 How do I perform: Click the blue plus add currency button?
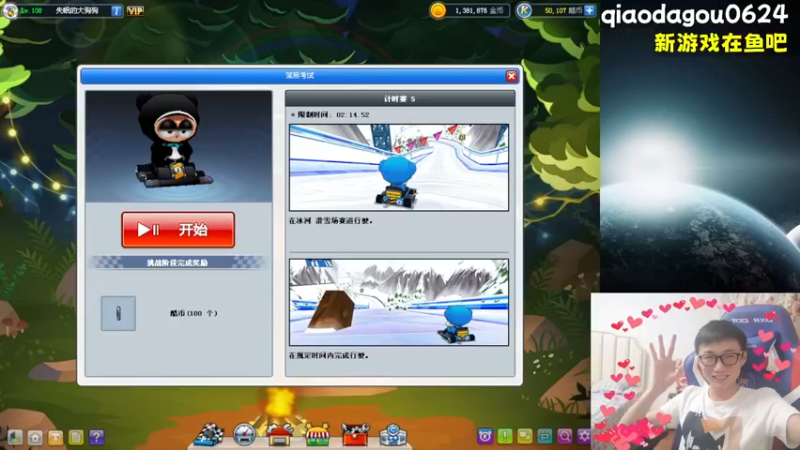point(589,10)
